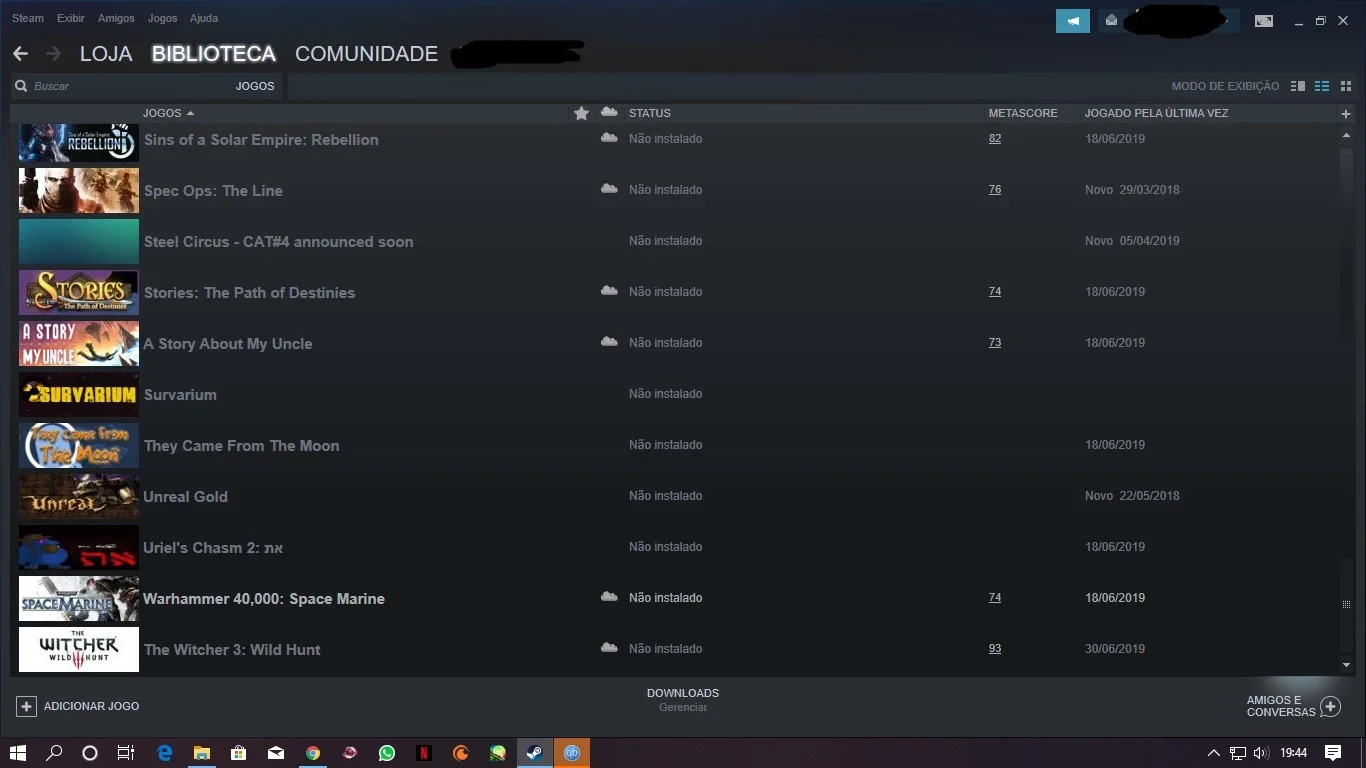Open the announcements megaphone button
The height and width of the screenshot is (768, 1366).
(1072, 21)
